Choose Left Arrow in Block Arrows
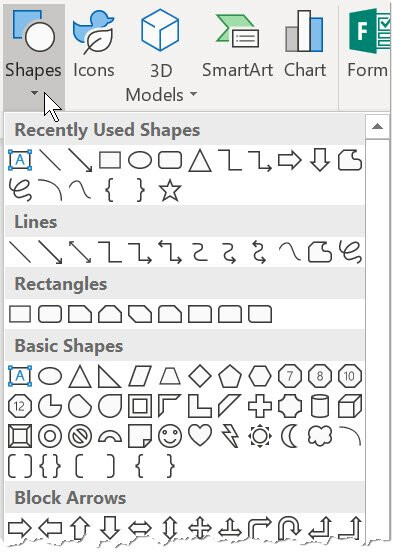This screenshot has height=554, width=394. tap(50, 529)
